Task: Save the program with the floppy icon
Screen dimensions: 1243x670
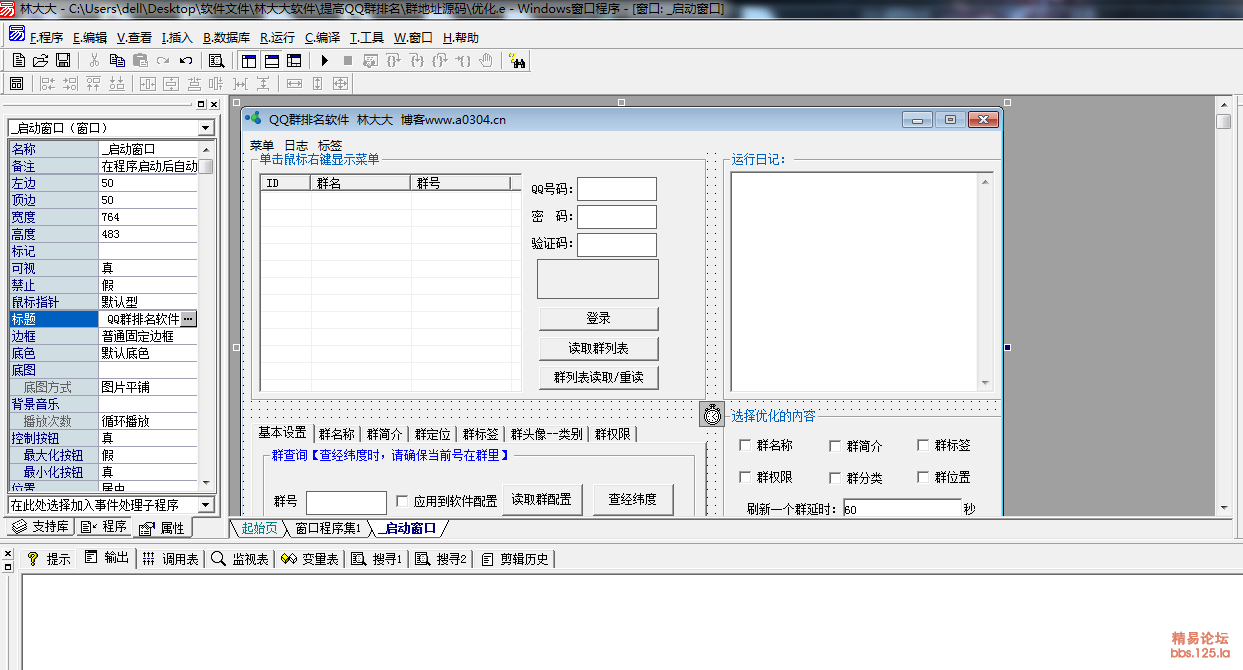Action: click(62, 61)
